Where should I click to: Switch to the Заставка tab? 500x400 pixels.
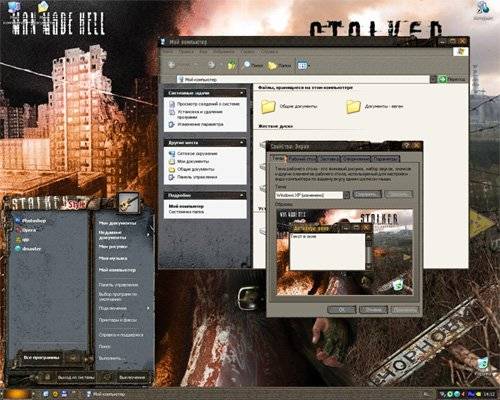point(329,159)
